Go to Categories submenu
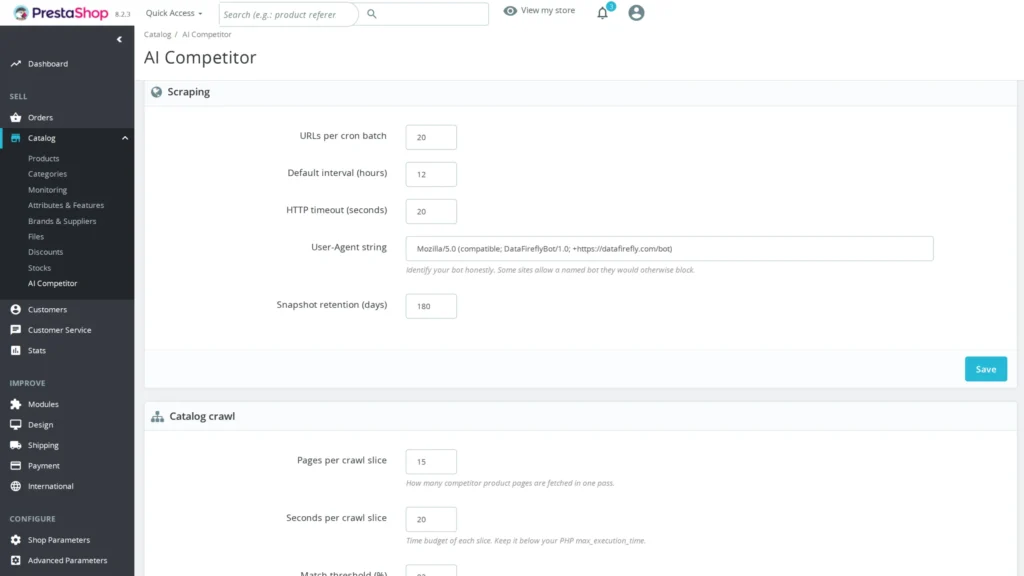This screenshot has width=1024, height=576. [48, 174]
